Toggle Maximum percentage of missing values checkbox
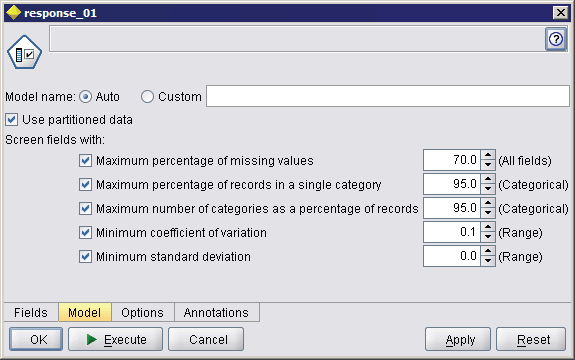This screenshot has width=575, height=360. [85, 161]
